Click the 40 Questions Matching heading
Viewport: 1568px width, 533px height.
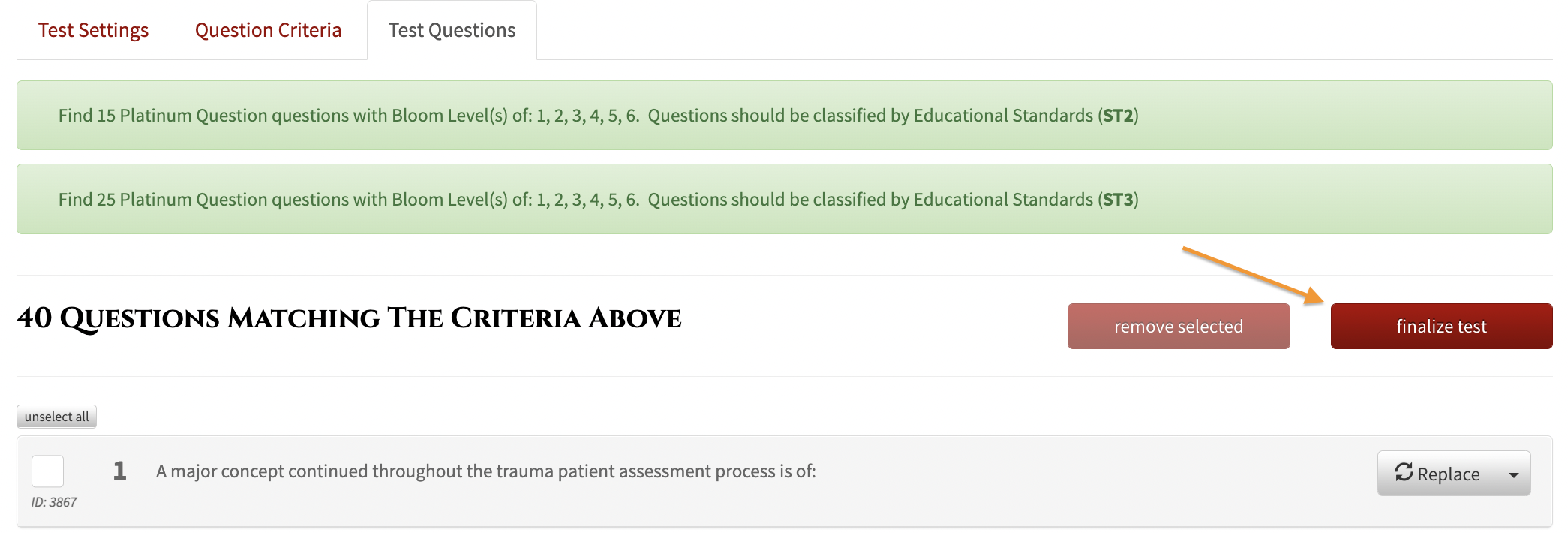(349, 318)
